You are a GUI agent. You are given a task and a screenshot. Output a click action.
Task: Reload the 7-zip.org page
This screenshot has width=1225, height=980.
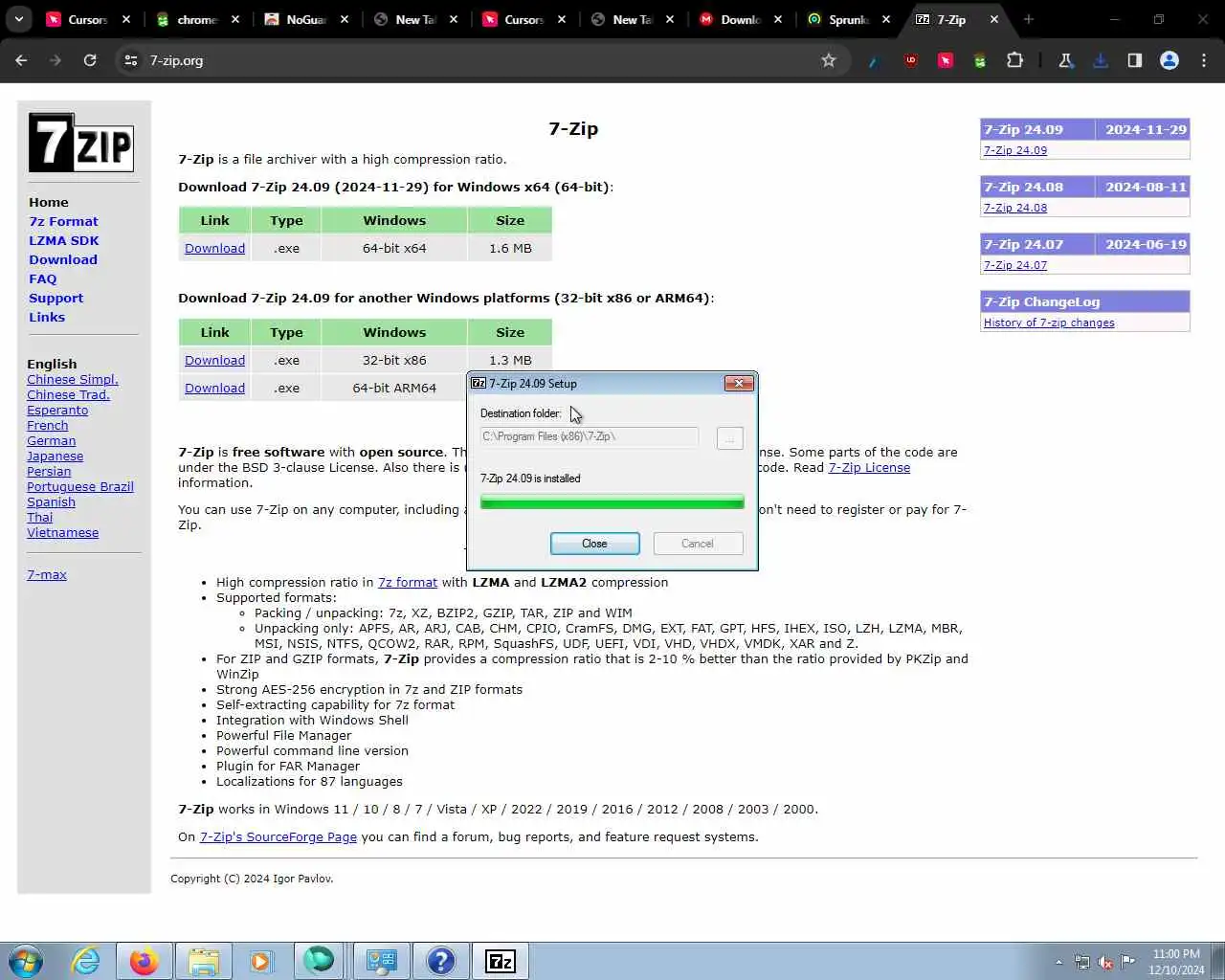pos(90,60)
